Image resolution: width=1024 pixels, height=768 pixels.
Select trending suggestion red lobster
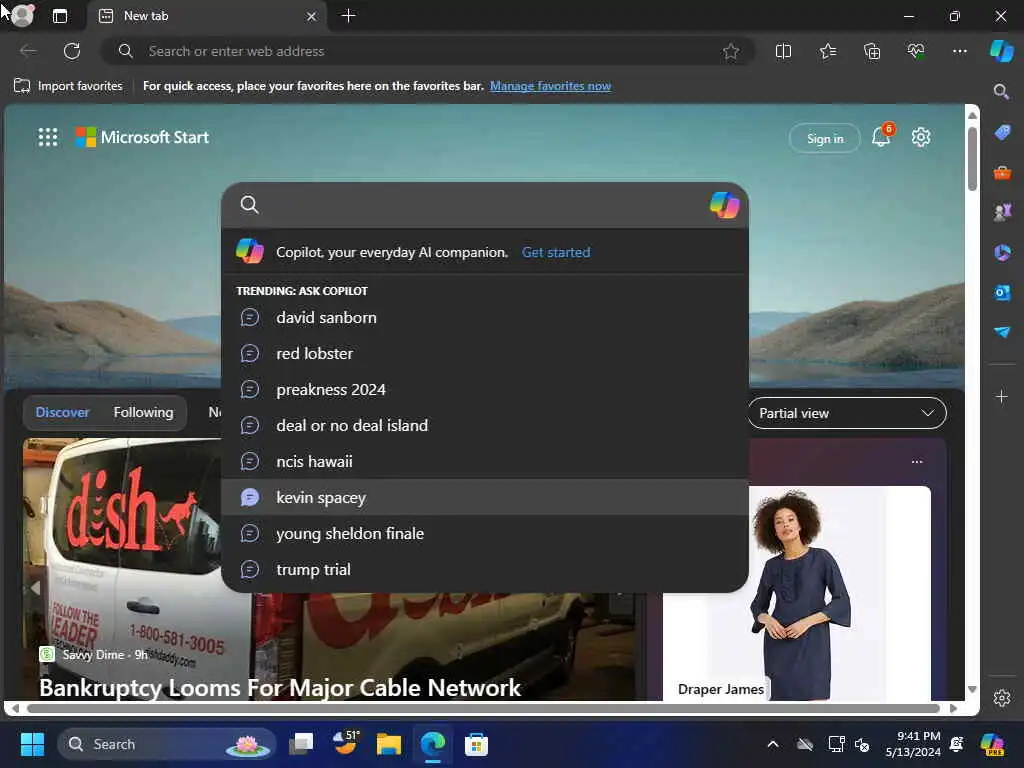tap(485, 353)
